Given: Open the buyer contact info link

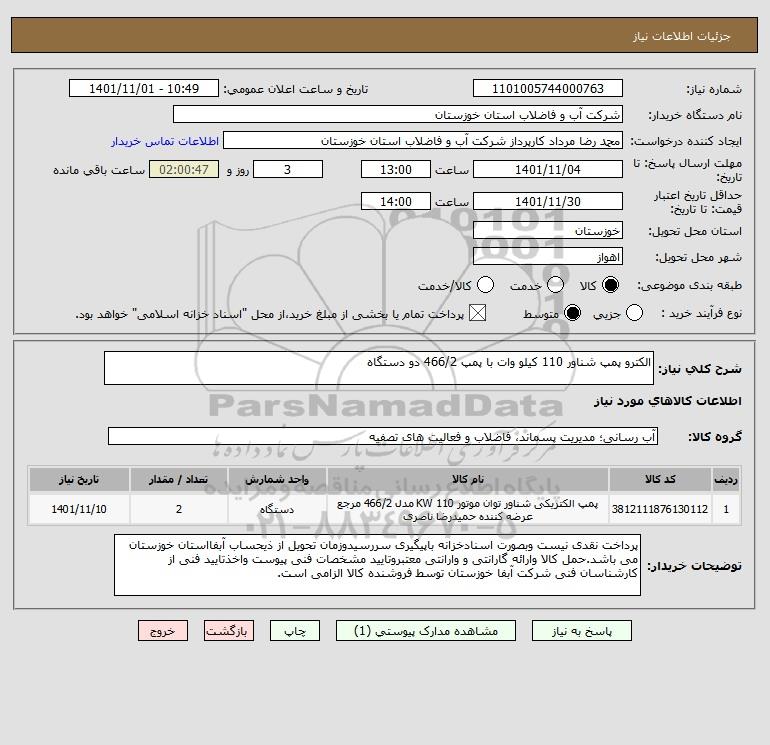Looking at the screenshot, I should (x=165, y=141).
